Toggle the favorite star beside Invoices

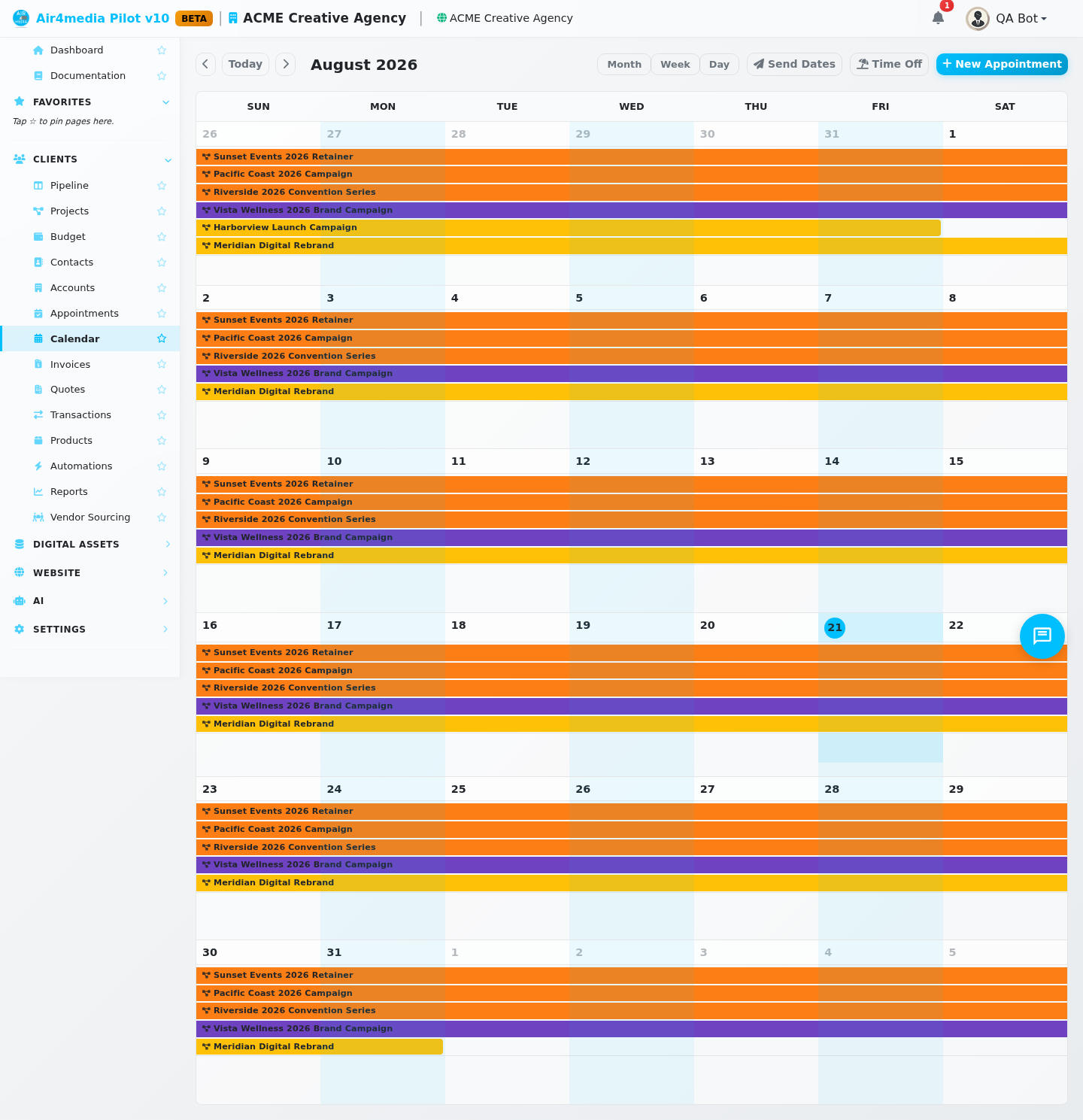pyautogui.click(x=162, y=364)
